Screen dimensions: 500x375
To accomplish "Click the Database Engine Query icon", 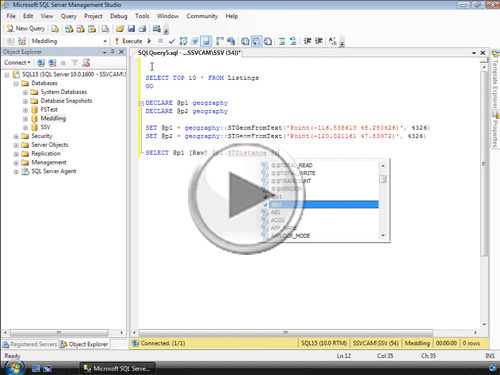I will 55,29.
